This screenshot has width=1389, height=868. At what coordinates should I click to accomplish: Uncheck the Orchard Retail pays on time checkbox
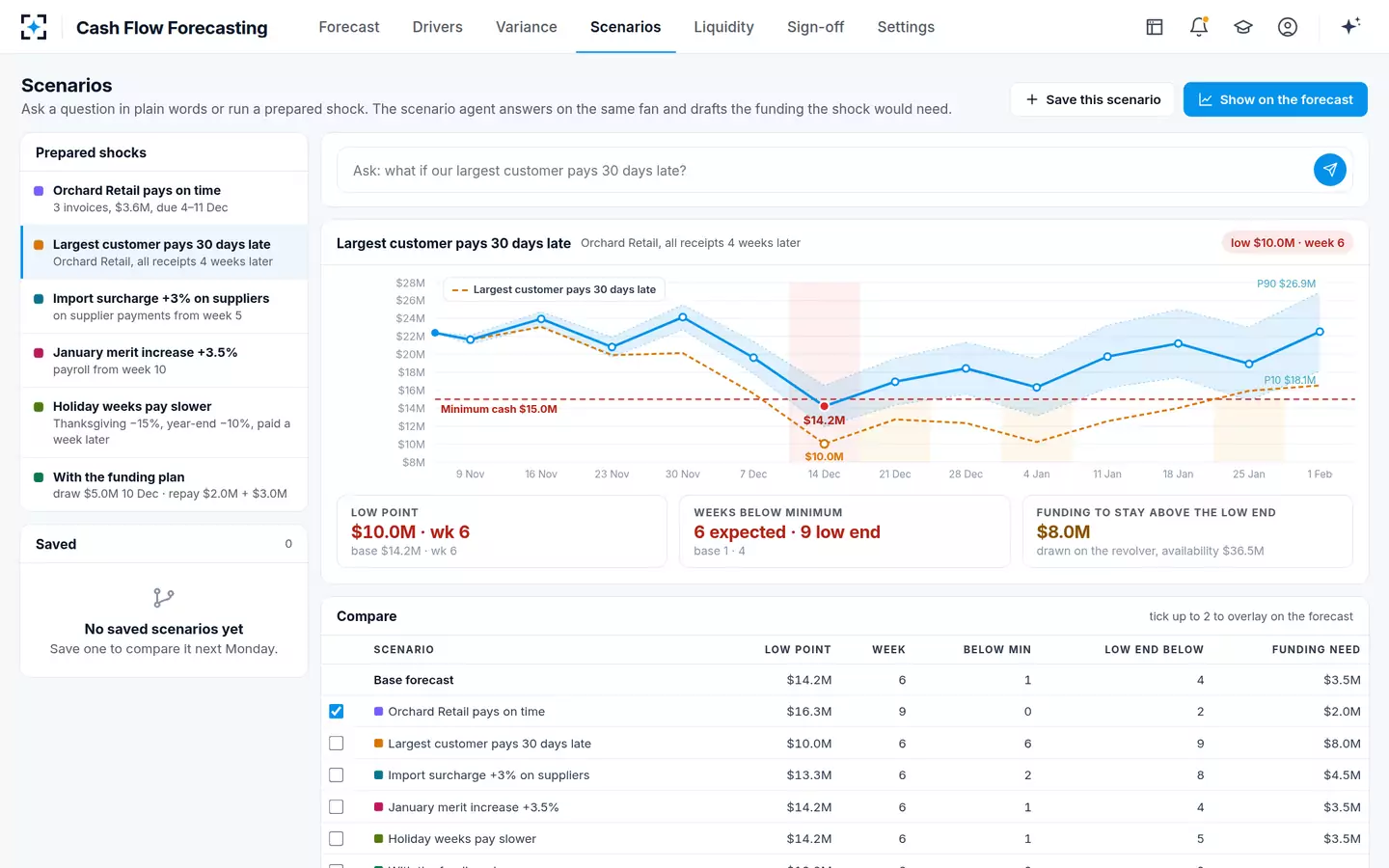coord(336,712)
